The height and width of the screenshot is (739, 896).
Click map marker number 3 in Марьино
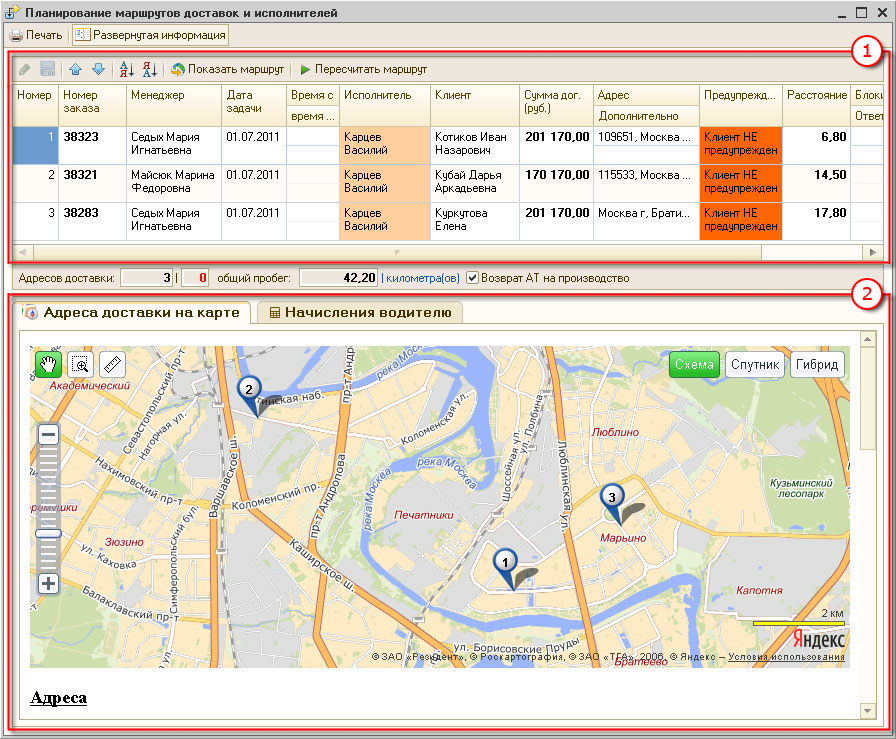point(611,497)
